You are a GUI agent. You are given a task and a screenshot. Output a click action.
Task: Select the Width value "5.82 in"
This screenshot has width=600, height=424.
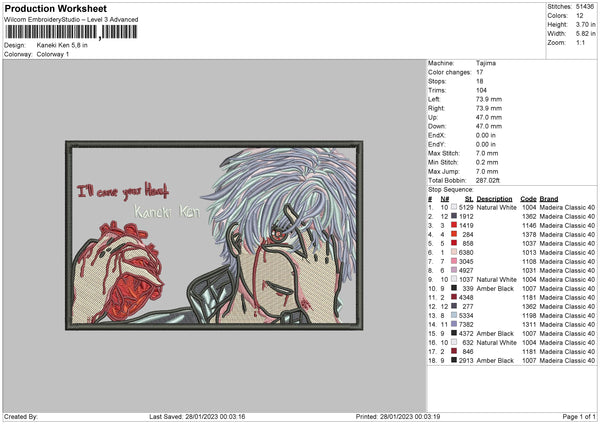tap(585, 34)
